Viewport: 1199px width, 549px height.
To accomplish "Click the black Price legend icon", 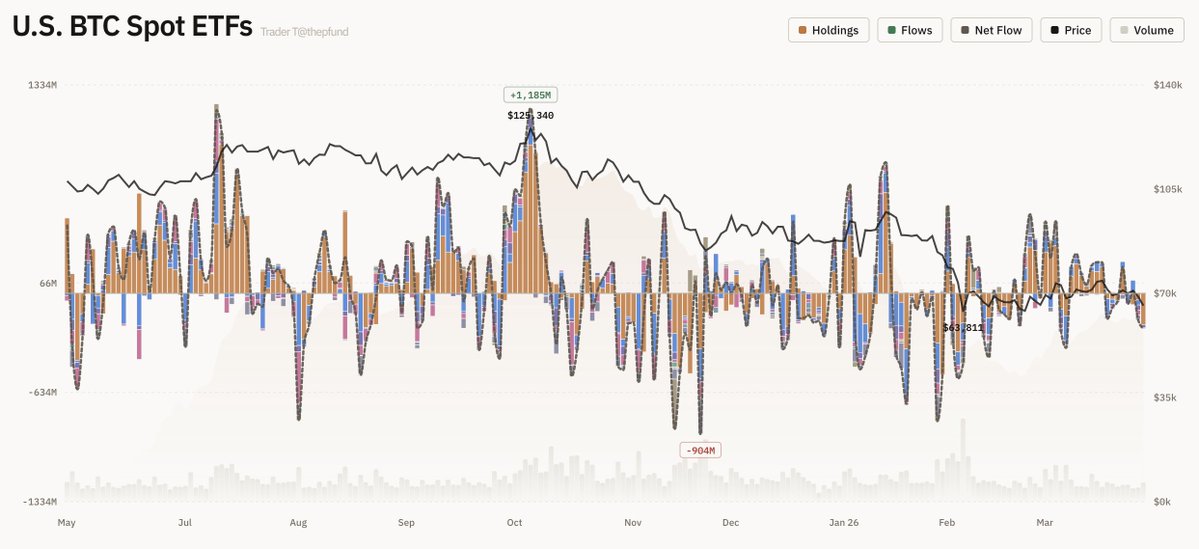I will pyautogui.click(x=1054, y=30).
